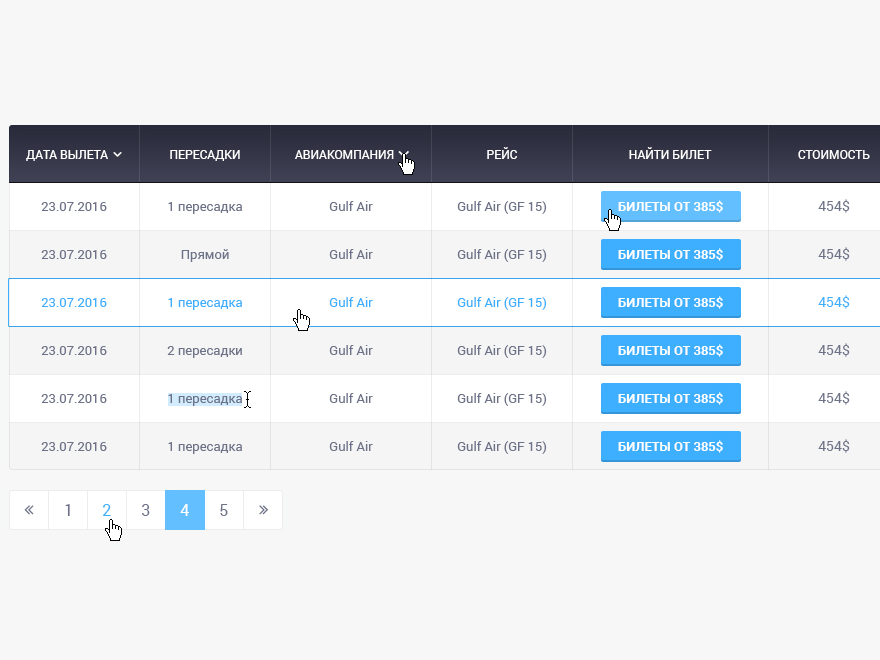Viewport: 880px width, 660px height.
Task: Open page 1 in pagination
Action: pos(68,510)
